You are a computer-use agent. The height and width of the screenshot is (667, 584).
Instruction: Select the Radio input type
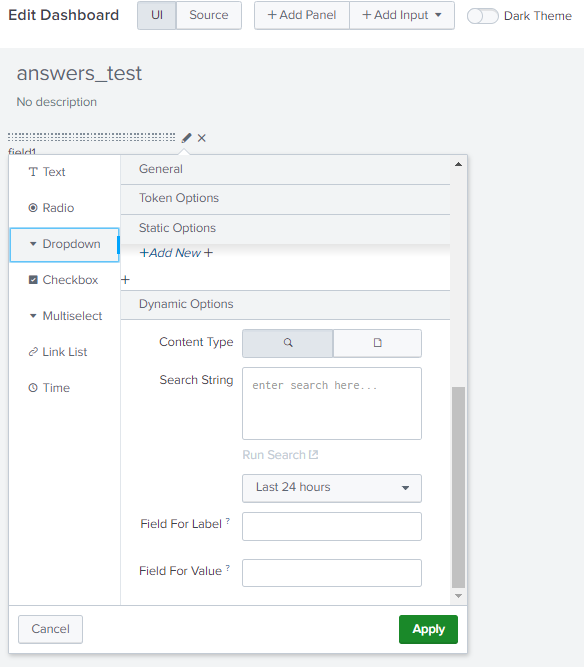51,208
